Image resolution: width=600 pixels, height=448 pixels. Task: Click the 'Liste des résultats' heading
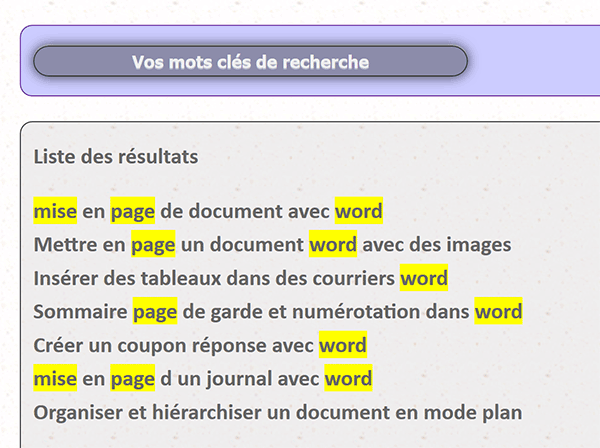(x=116, y=156)
